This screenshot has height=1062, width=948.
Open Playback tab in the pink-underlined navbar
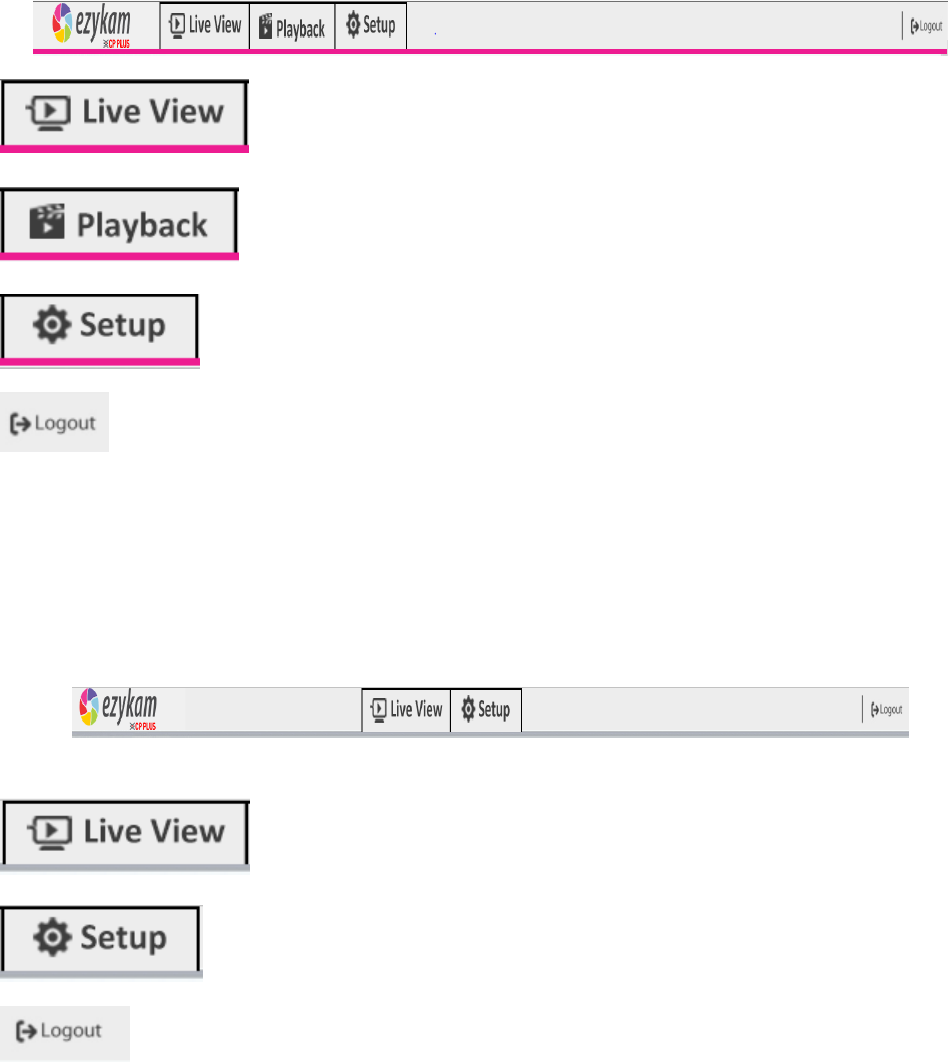[293, 26]
